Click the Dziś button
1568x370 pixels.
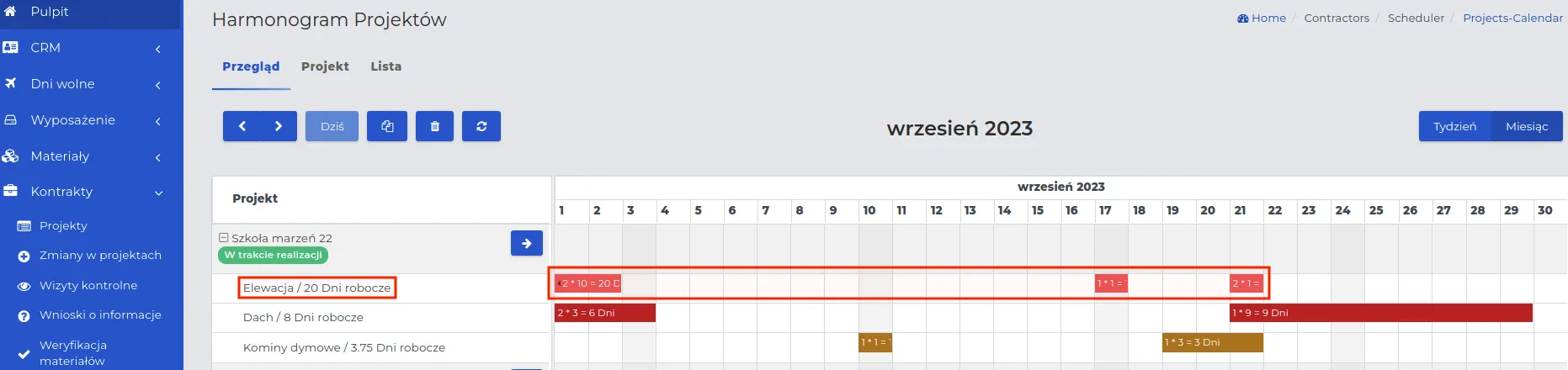[332, 126]
